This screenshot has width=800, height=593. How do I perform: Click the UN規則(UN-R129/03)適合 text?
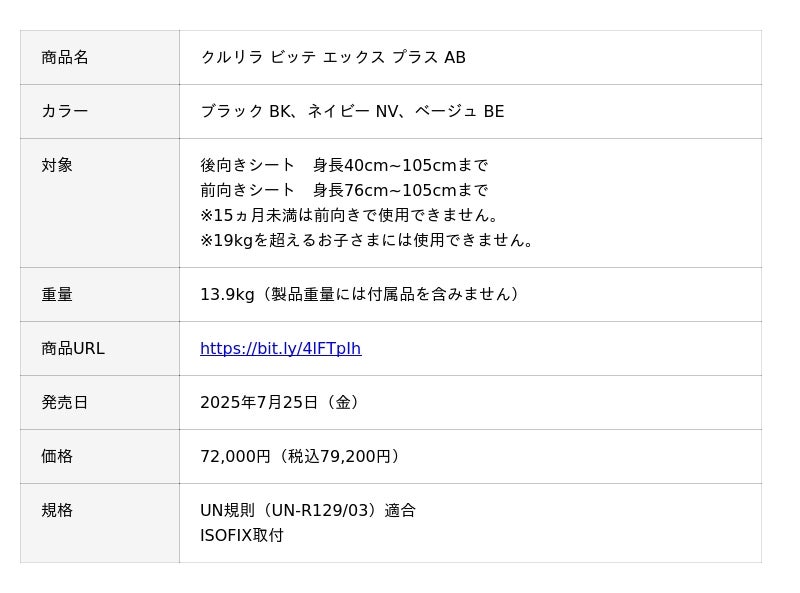(308, 511)
